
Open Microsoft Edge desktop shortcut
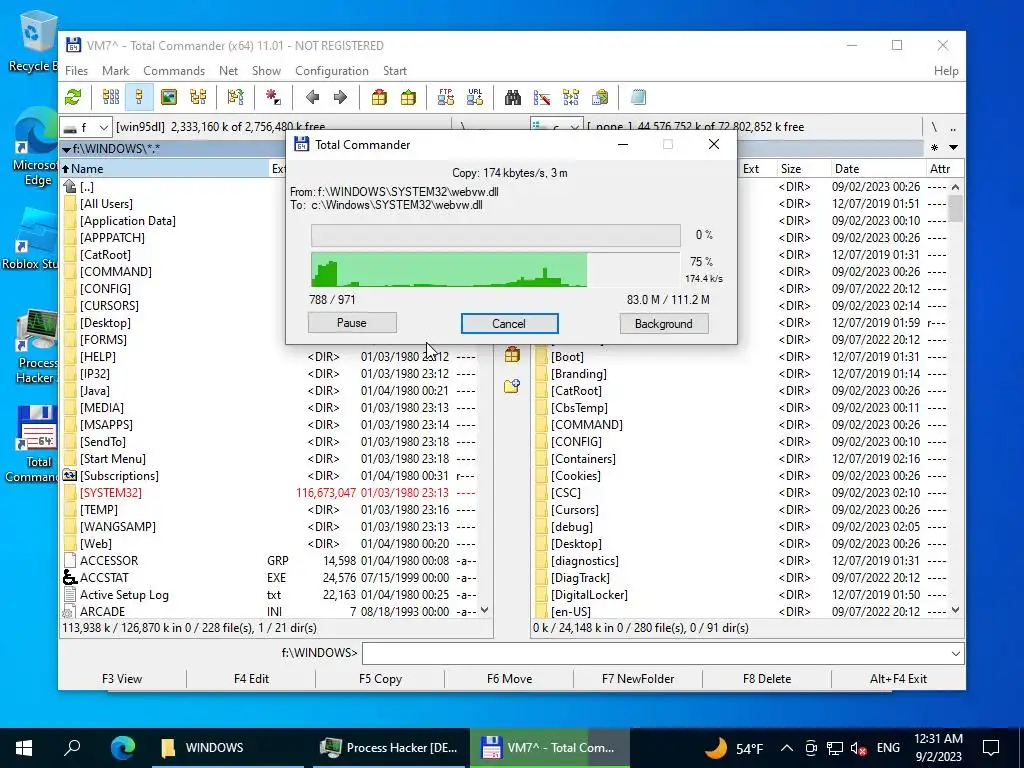(37, 148)
